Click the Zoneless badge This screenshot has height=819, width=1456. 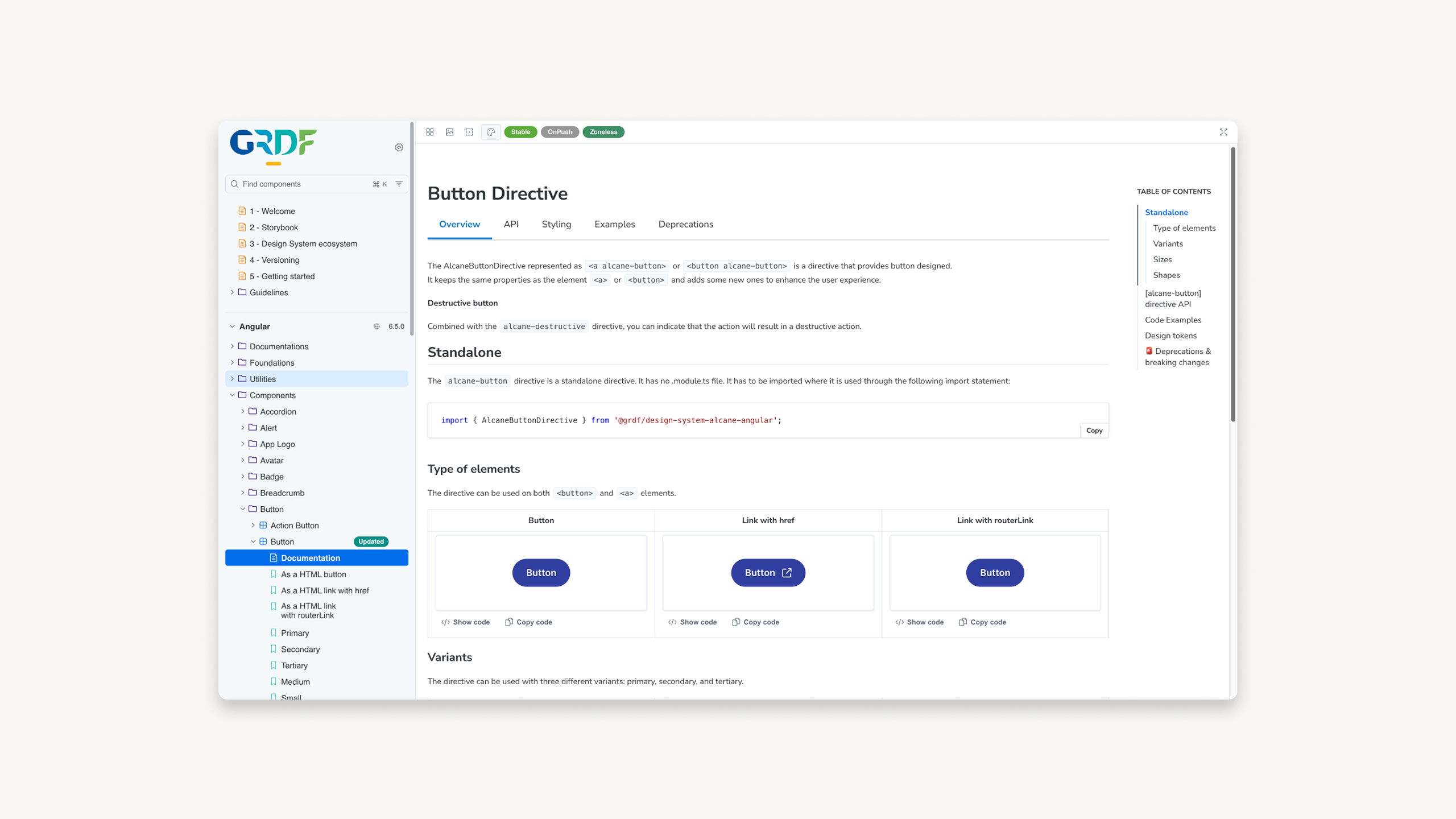603,132
